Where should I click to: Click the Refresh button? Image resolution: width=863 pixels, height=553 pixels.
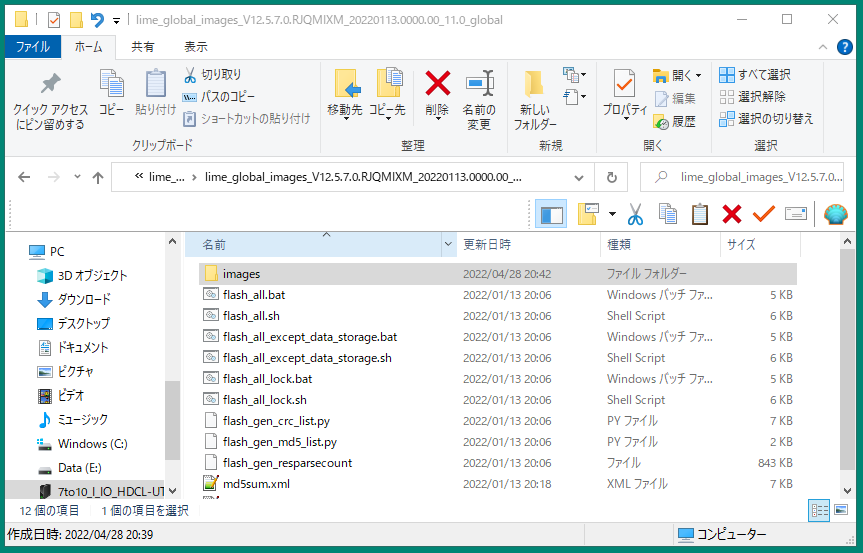(611, 178)
